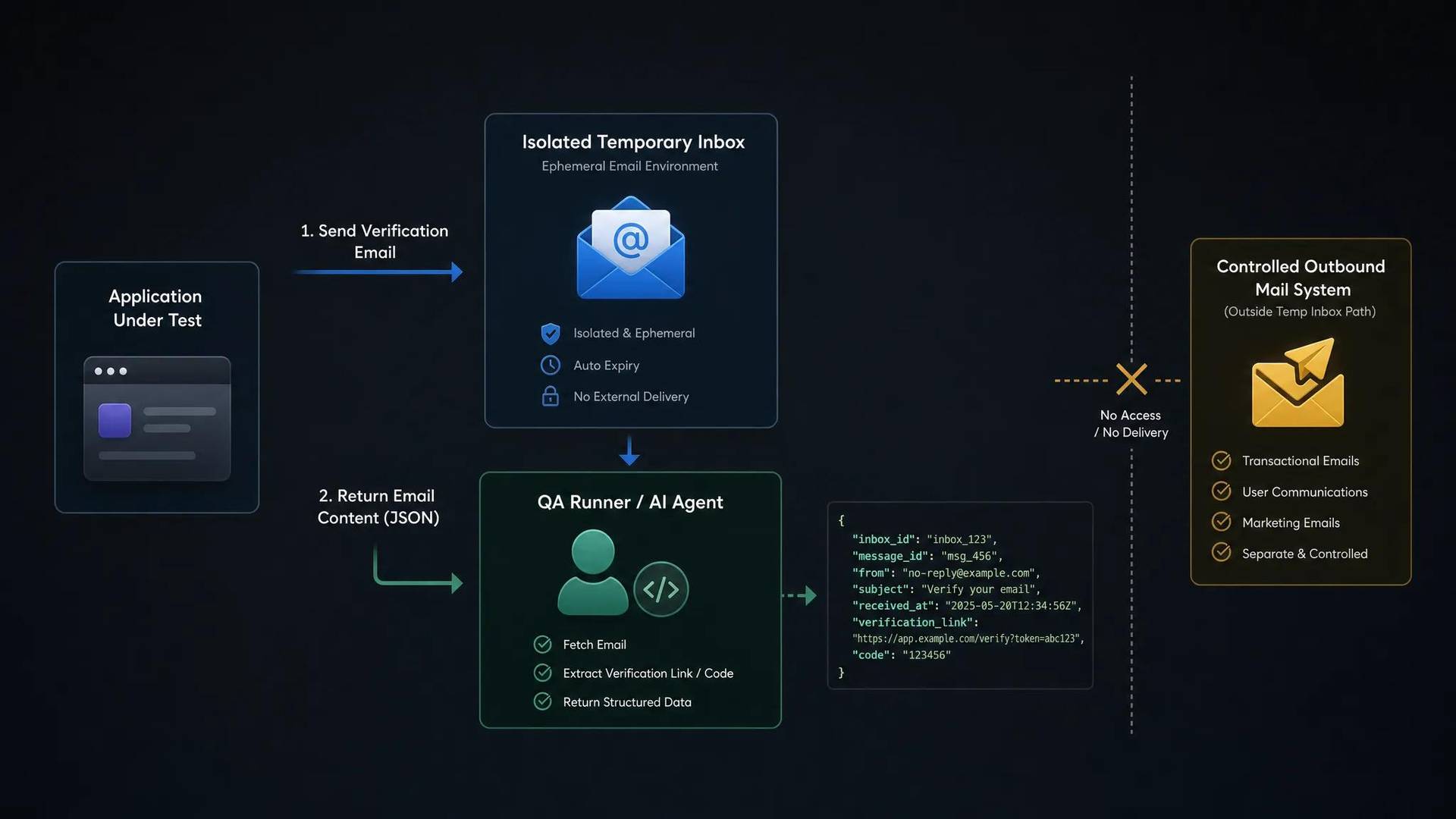Click the "code": "123456" JSON line
Screen dimensions: 1456x819
pos(902,655)
